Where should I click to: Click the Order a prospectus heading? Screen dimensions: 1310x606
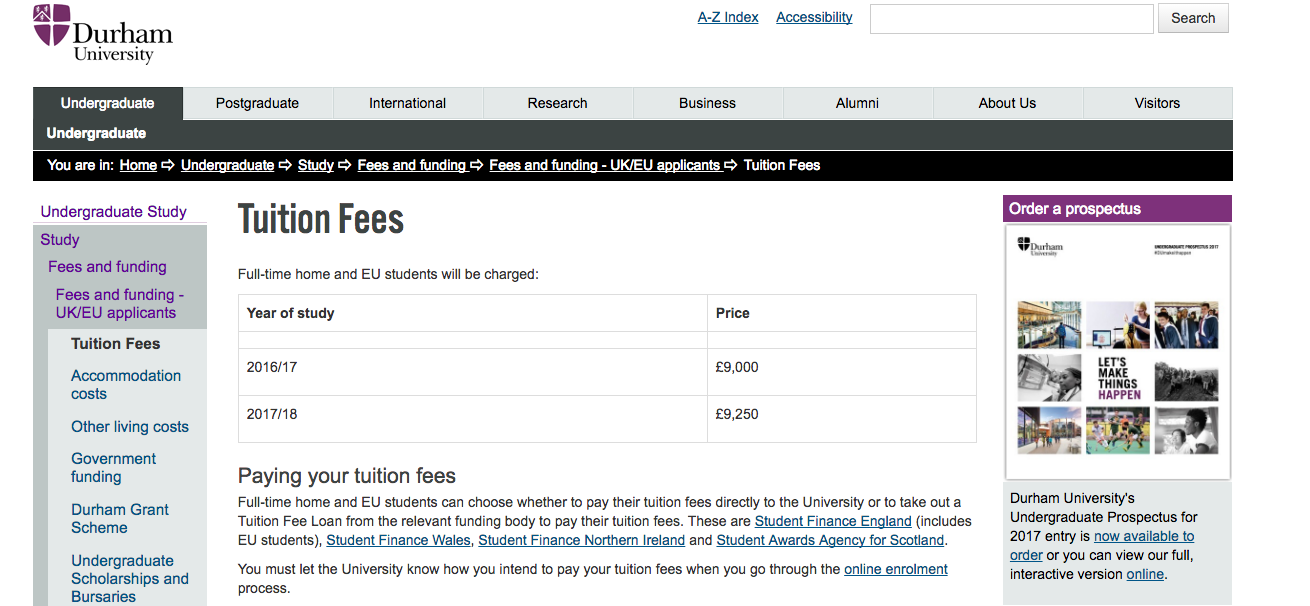1075,209
